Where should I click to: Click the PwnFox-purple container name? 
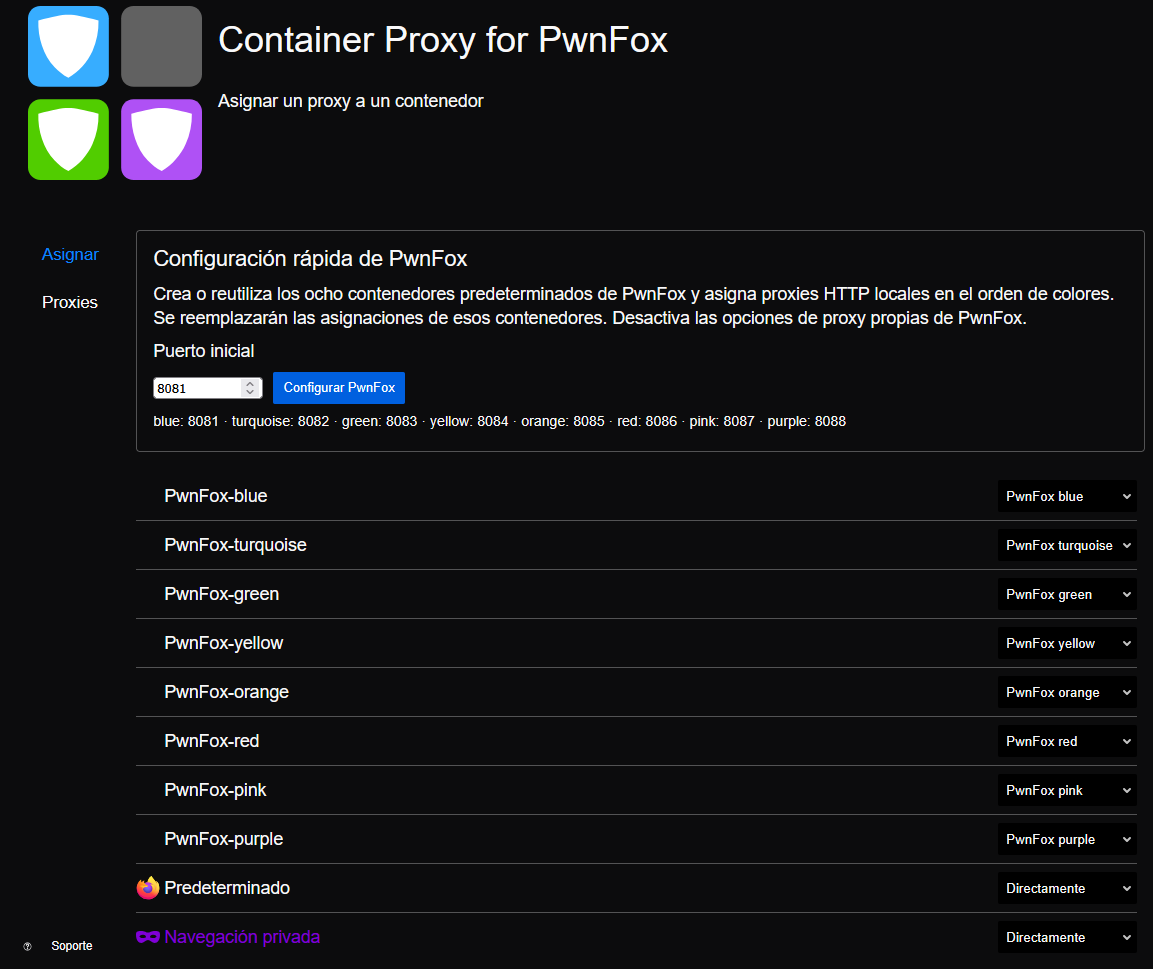(224, 839)
